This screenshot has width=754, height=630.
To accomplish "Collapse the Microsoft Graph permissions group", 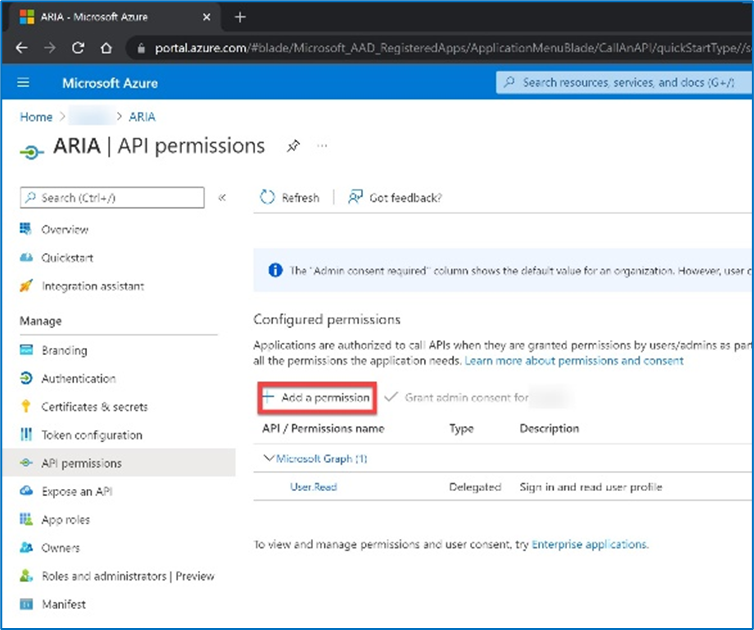I will coord(268,458).
